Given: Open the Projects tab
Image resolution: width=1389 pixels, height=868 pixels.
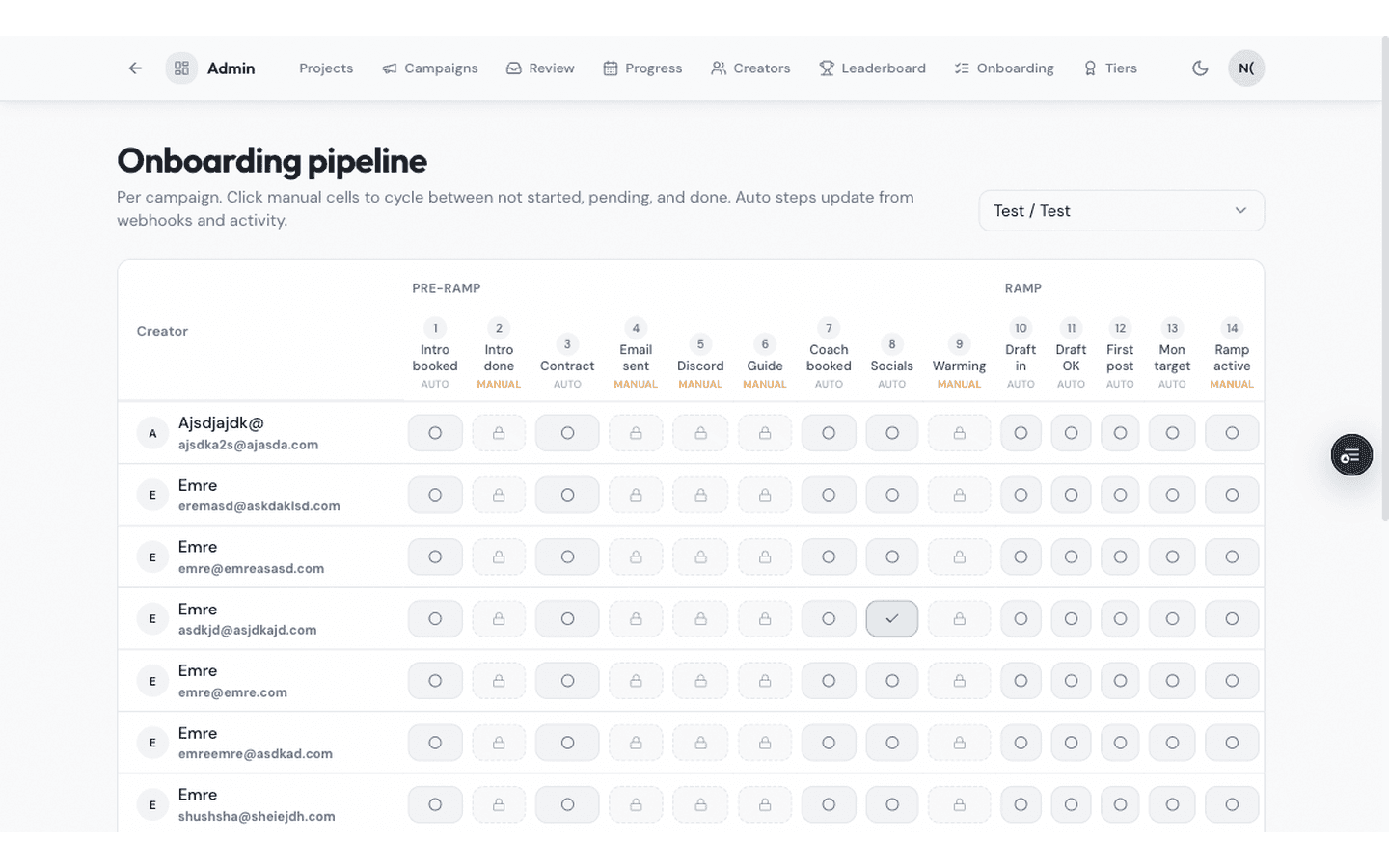Looking at the screenshot, I should [326, 68].
